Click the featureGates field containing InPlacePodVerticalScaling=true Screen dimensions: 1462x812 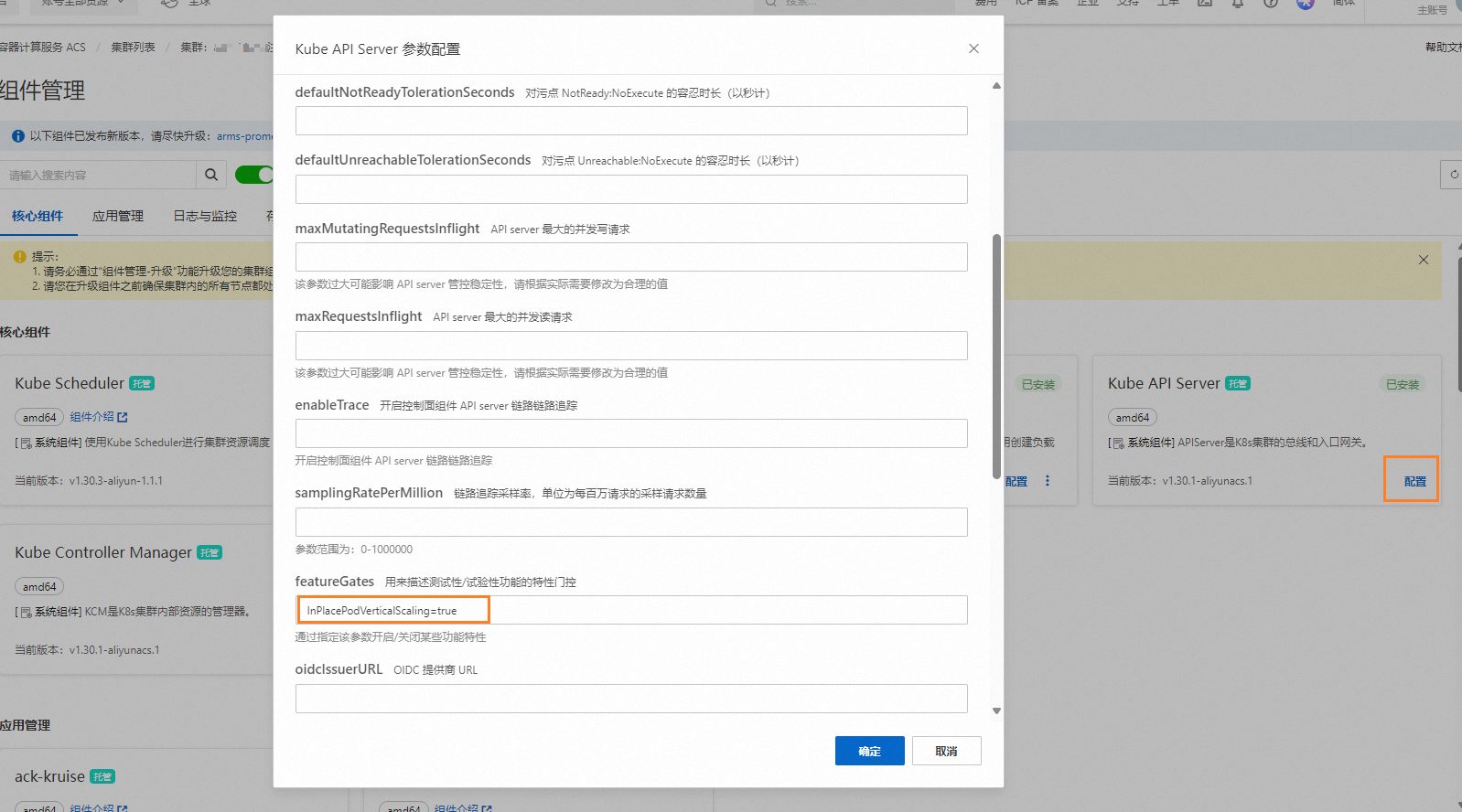[631, 610]
